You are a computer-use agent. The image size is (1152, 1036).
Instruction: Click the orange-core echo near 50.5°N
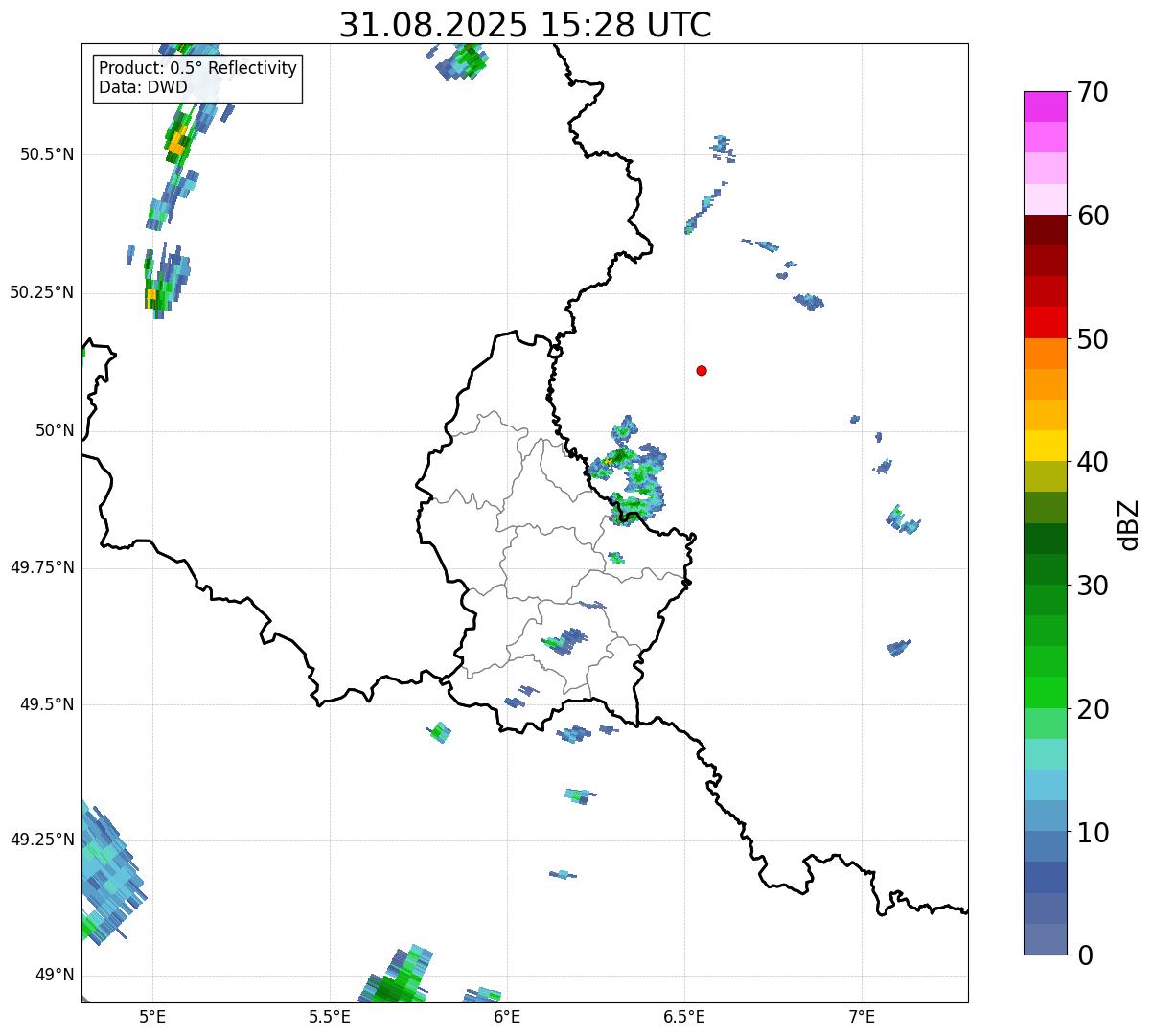[179, 140]
